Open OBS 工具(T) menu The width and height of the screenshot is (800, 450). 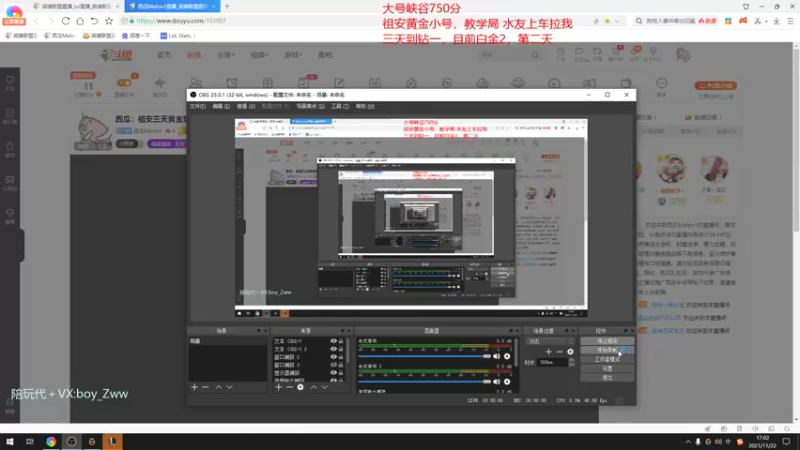click(x=340, y=106)
